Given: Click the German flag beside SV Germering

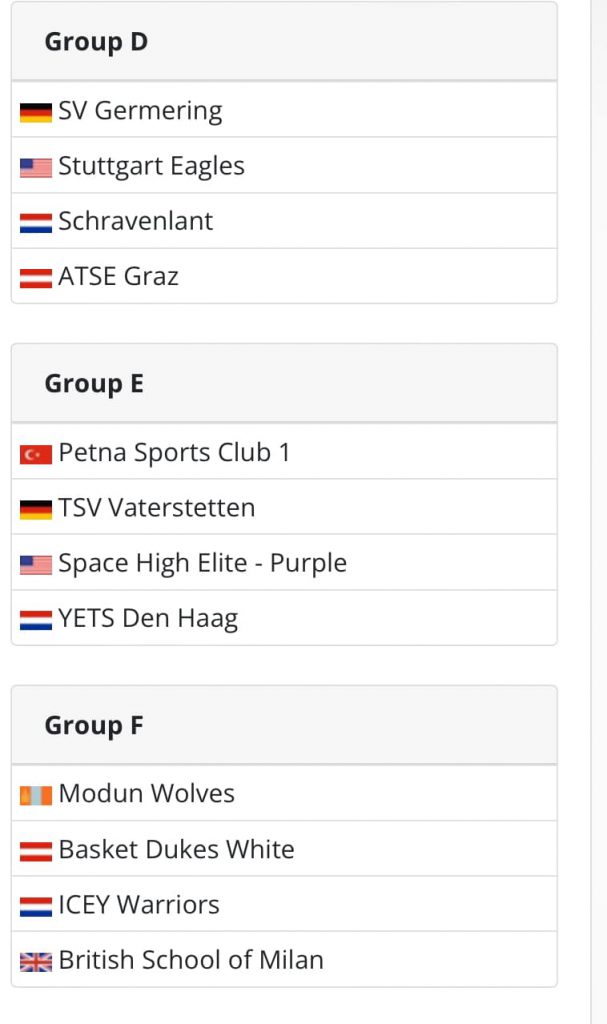Looking at the screenshot, I should pos(36,113).
